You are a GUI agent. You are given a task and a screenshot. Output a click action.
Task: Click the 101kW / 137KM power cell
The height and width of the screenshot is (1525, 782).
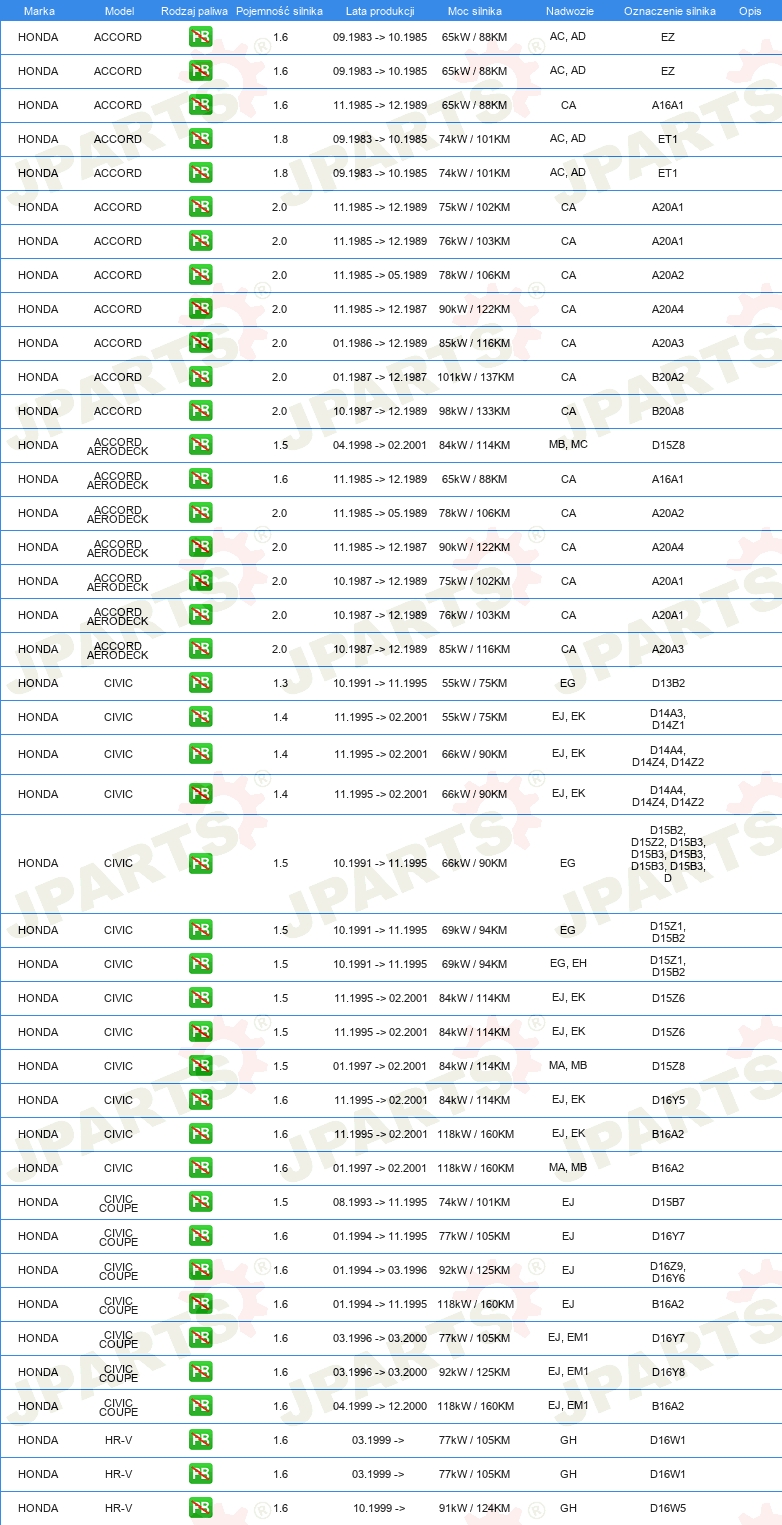click(x=475, y=377)
